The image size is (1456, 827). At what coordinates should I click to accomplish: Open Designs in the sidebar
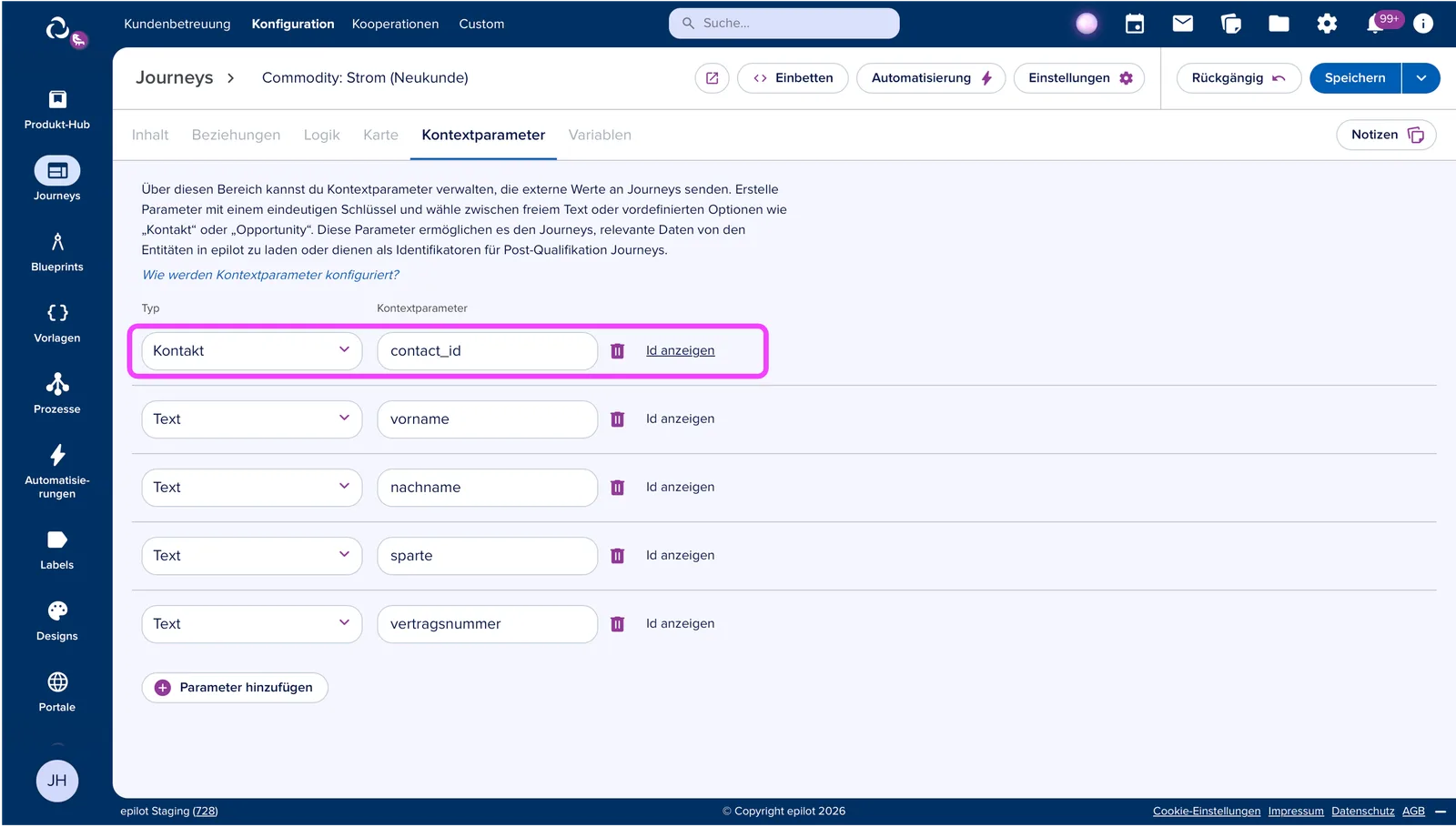pos(56,621)
